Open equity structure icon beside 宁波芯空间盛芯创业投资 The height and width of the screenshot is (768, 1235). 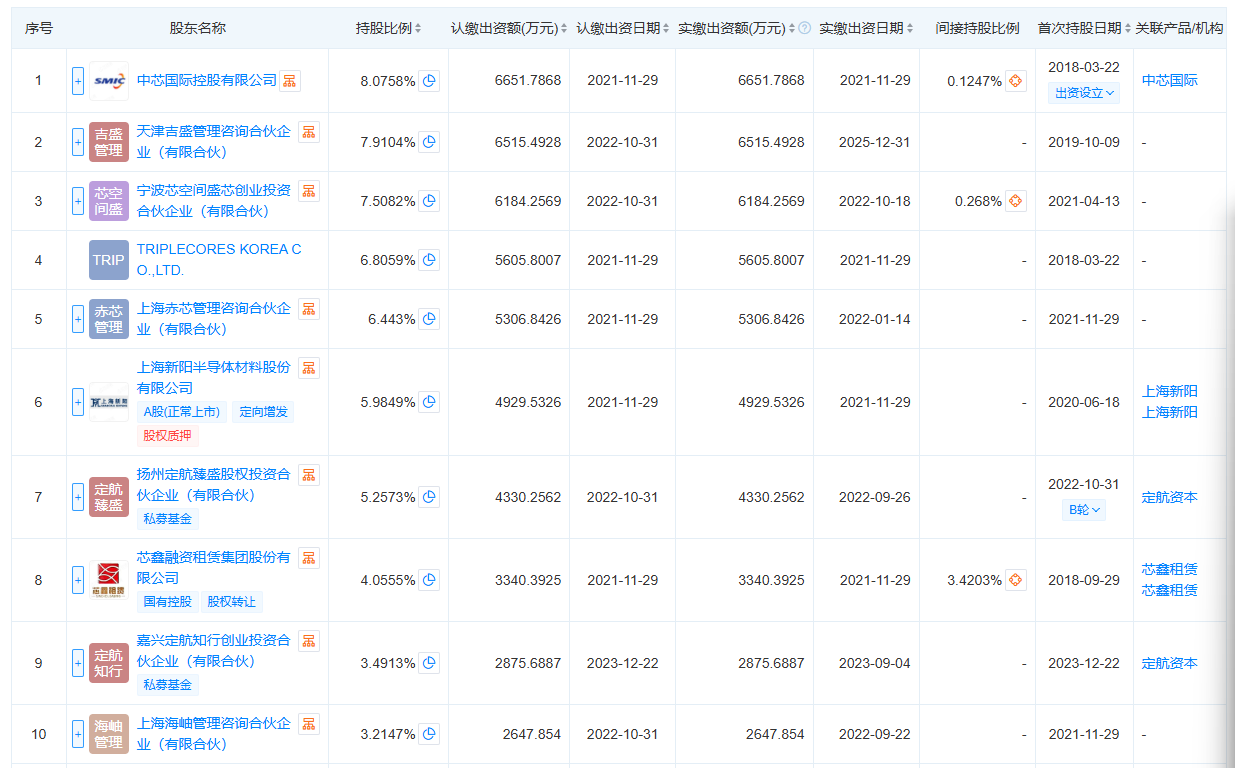point(309,191)
